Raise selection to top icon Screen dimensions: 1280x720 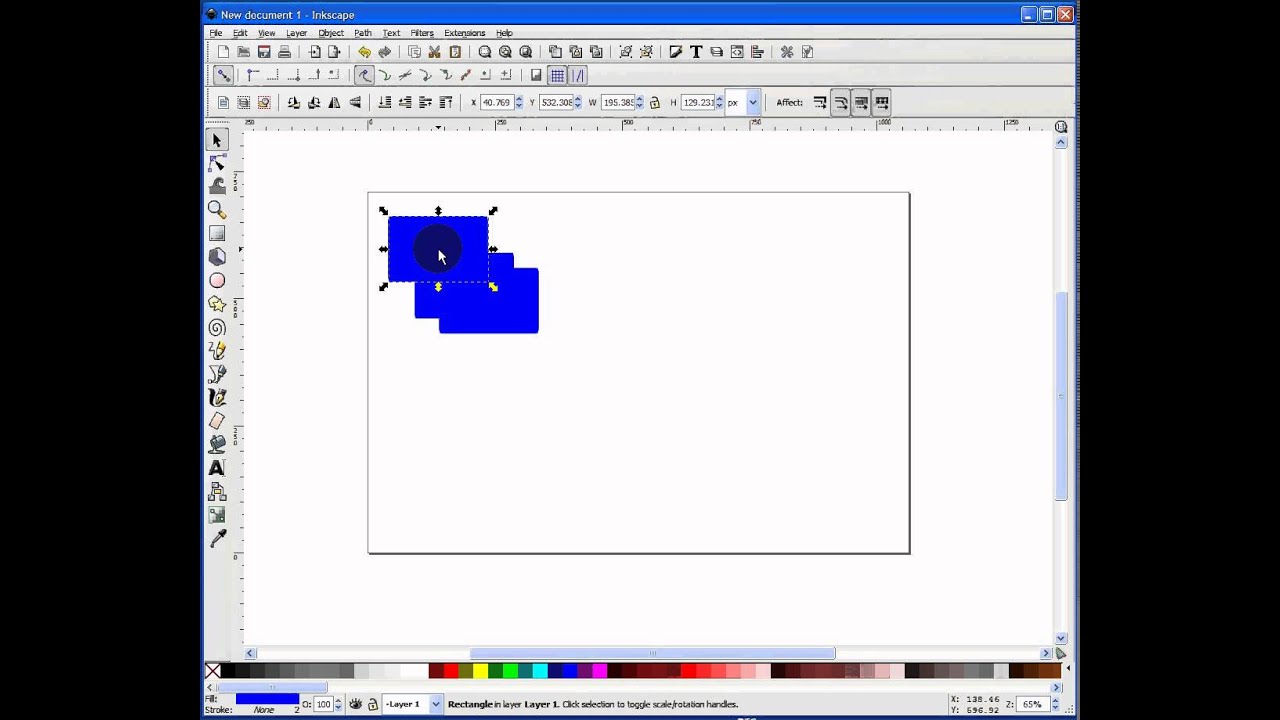(445, 102)
